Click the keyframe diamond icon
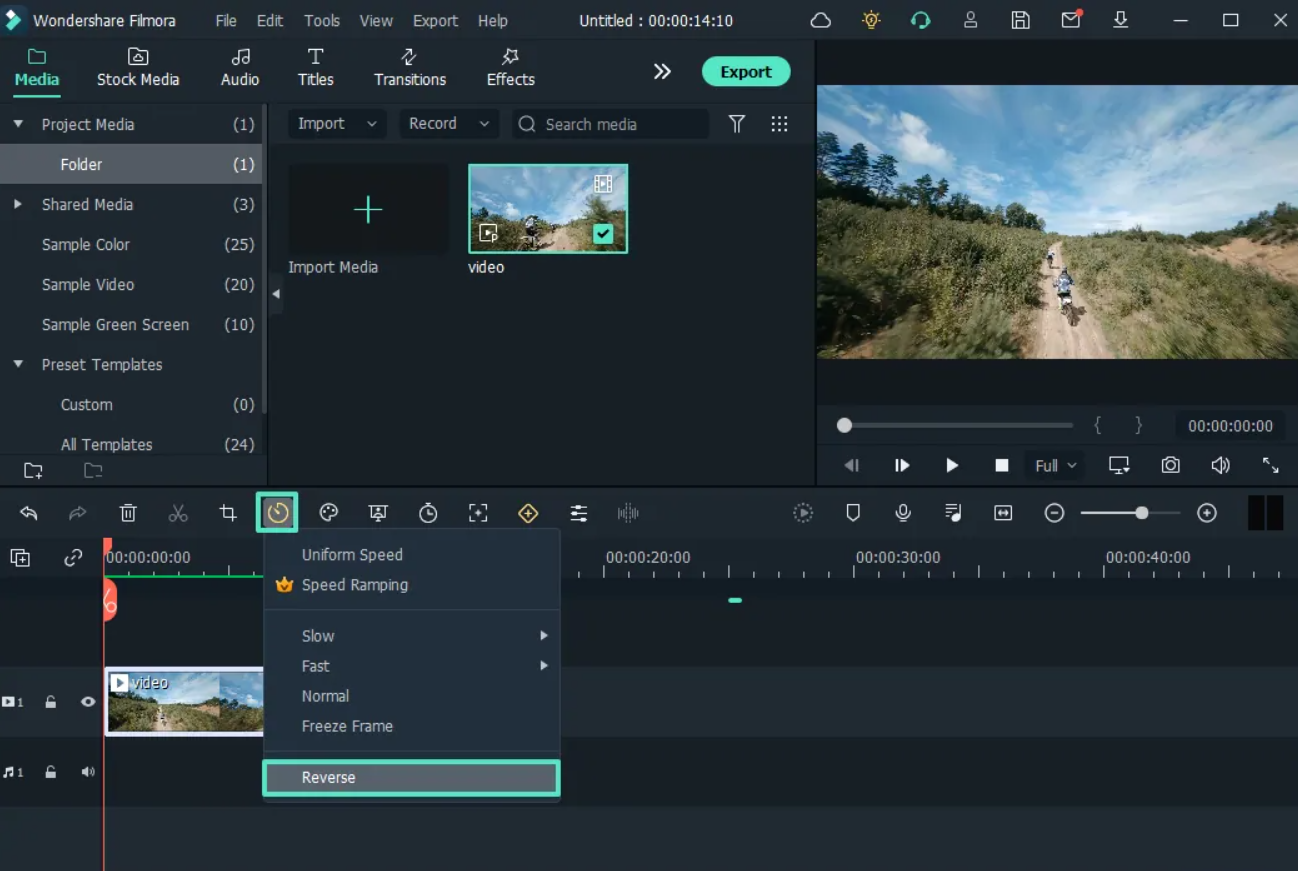1298x871 pixels. [x=528, y=513]
